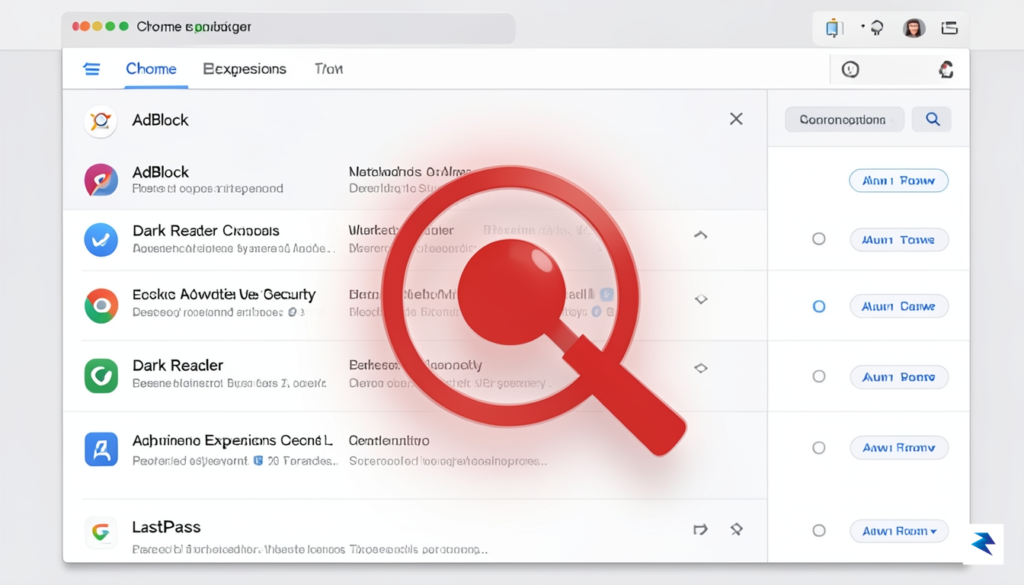Select the AdBlock list row title
The width and height of the screenshot is (1024, 585).
161,172
